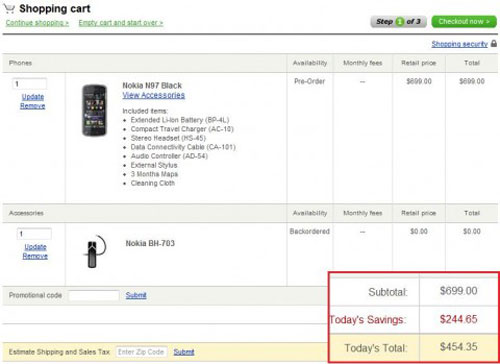The width and height of the screenshot is (500, 364).
Task: Click the padlock icon near Shopping security
Action: tap(494, 43)
